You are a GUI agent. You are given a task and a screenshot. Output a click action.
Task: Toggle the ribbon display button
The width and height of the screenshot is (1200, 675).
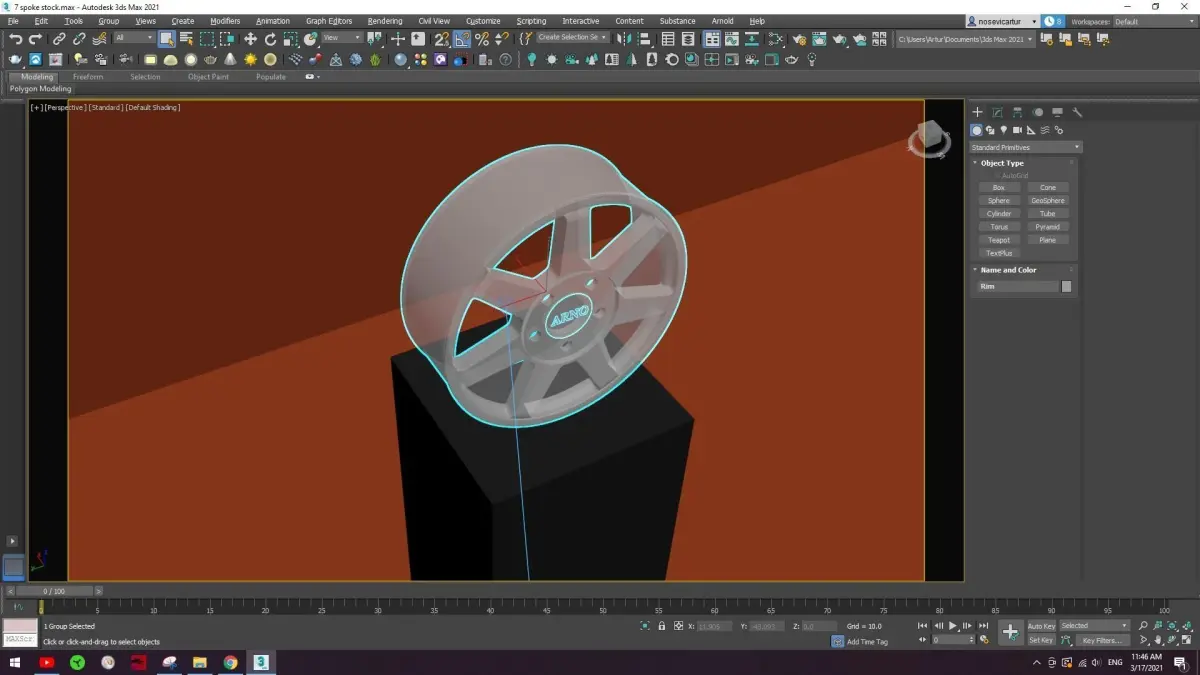711,38
